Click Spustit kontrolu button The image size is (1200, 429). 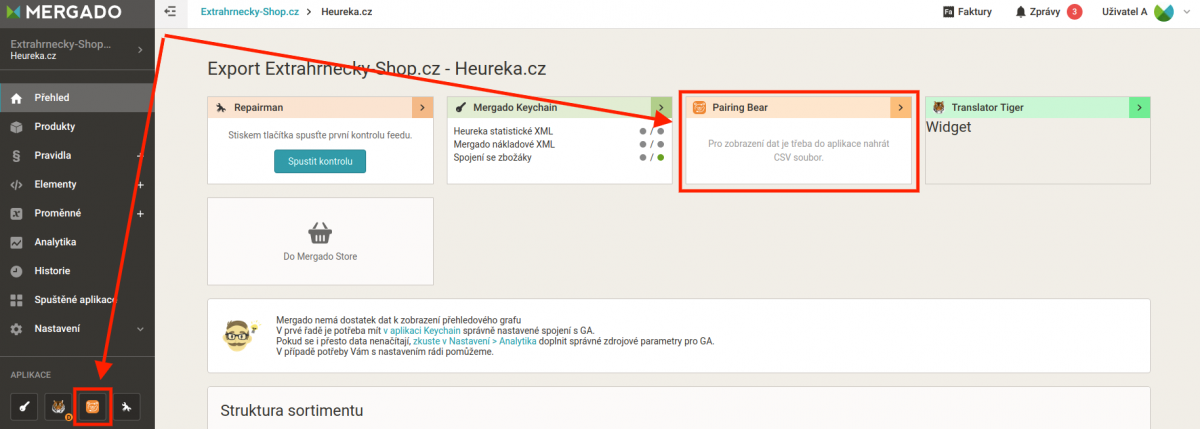(x=320, y=161)
